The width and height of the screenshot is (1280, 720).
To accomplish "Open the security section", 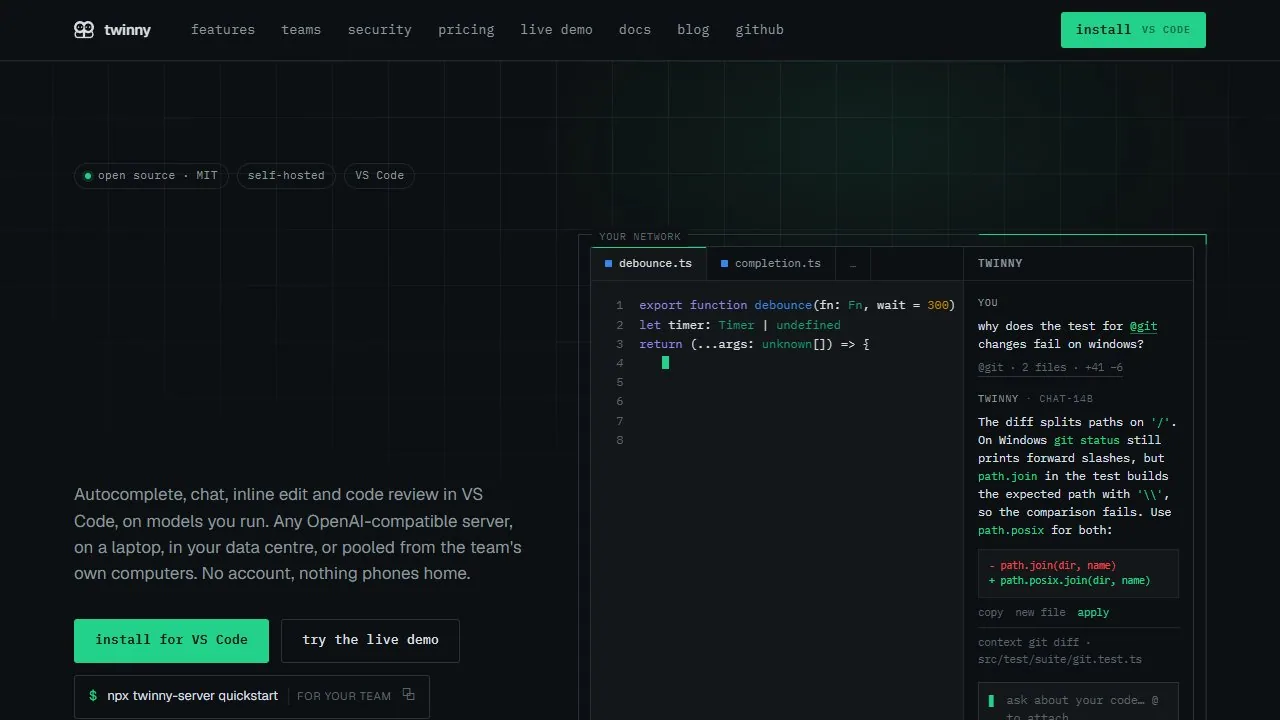I will [x=380, y=30].
